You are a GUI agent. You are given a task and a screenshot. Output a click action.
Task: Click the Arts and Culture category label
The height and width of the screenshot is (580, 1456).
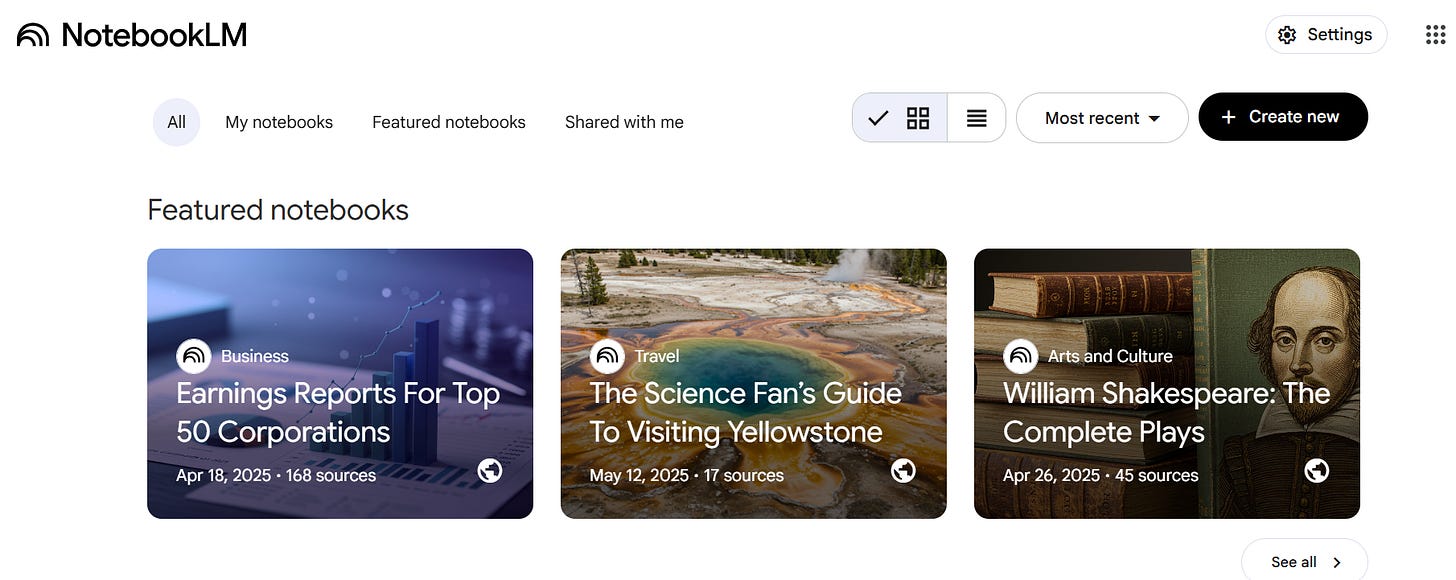1110,356
